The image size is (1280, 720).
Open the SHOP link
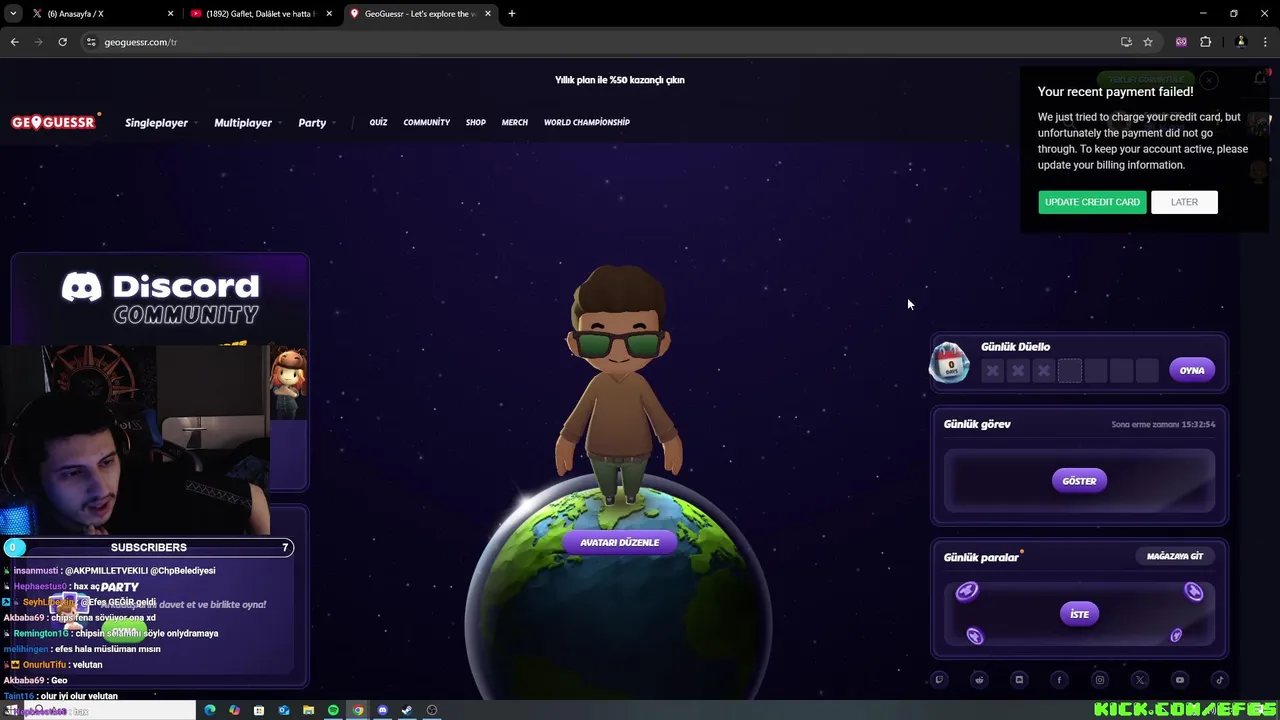tap(476, 122)
